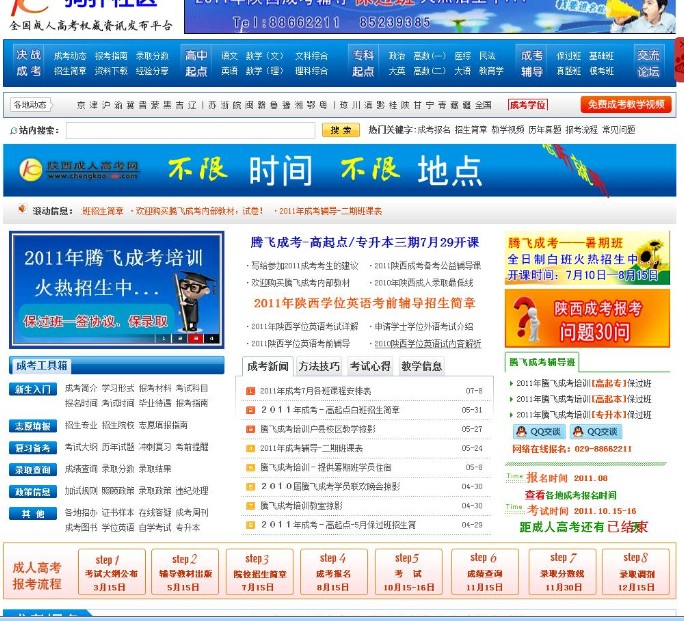Open the 腾飞成考辅导班 tab
Screen dimensions: 684x621
pos(542,362)
